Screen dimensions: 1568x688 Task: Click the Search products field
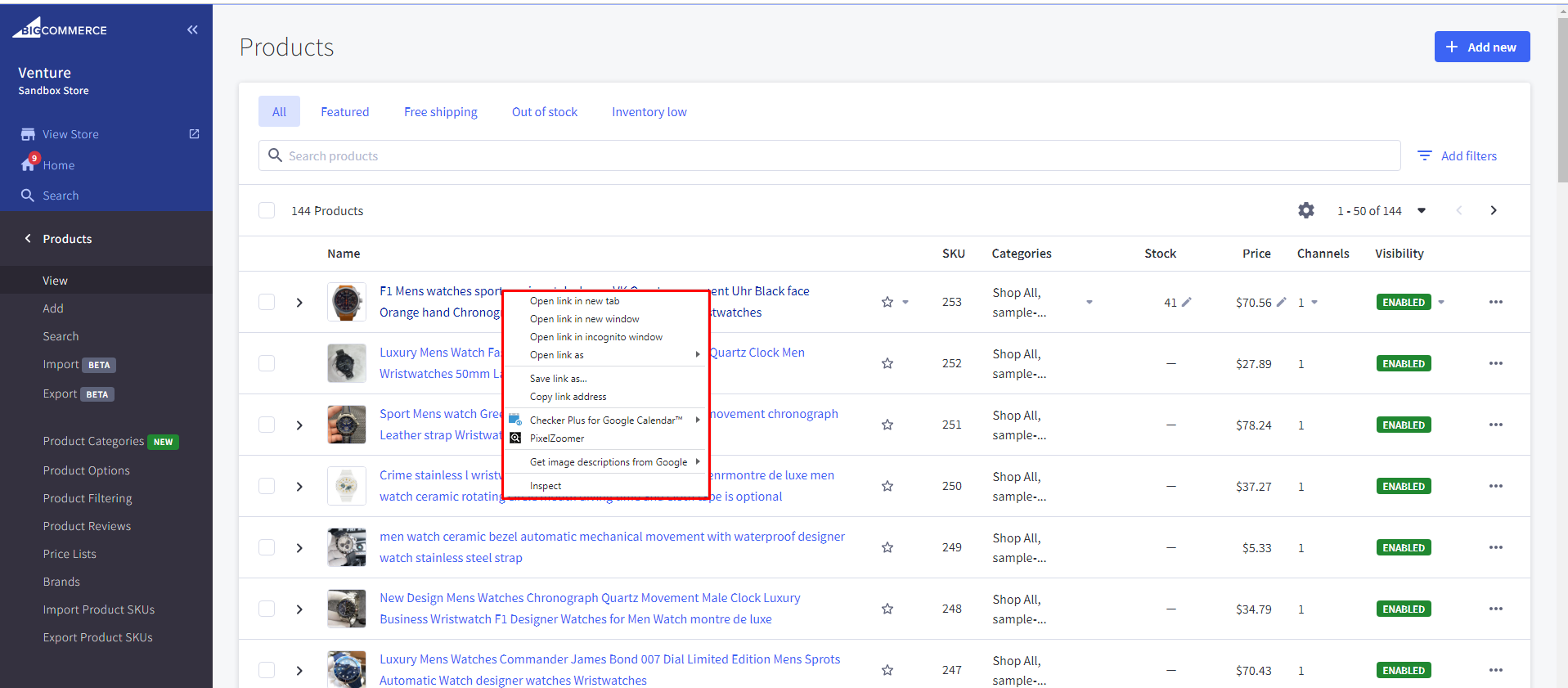tap(829, 155)
